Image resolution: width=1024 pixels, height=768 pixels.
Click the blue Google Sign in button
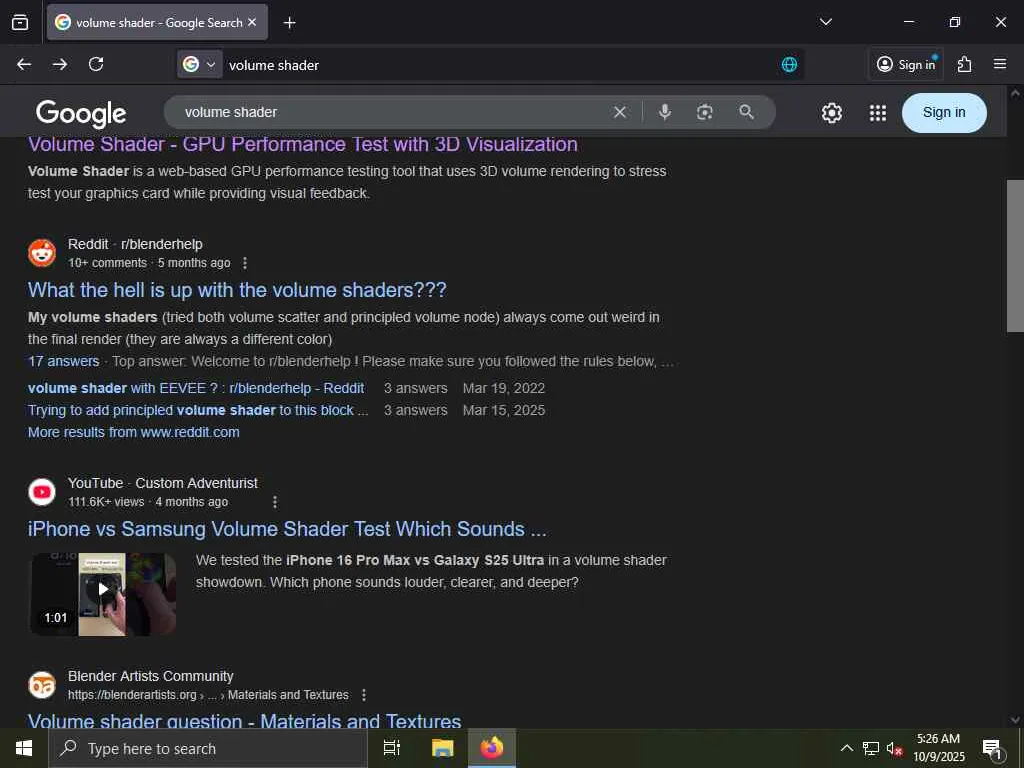point(944,113)
